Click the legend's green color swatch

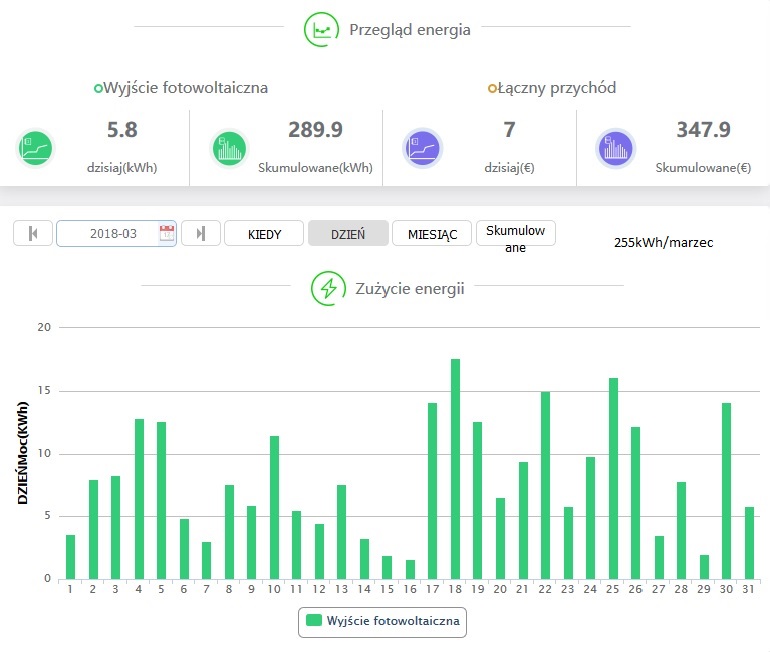314,621
